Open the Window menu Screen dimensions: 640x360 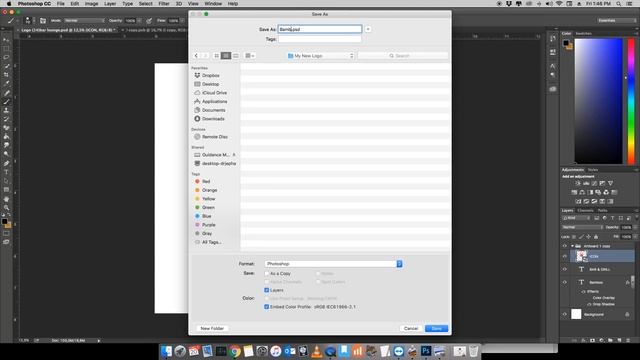(x=213, y=4)
